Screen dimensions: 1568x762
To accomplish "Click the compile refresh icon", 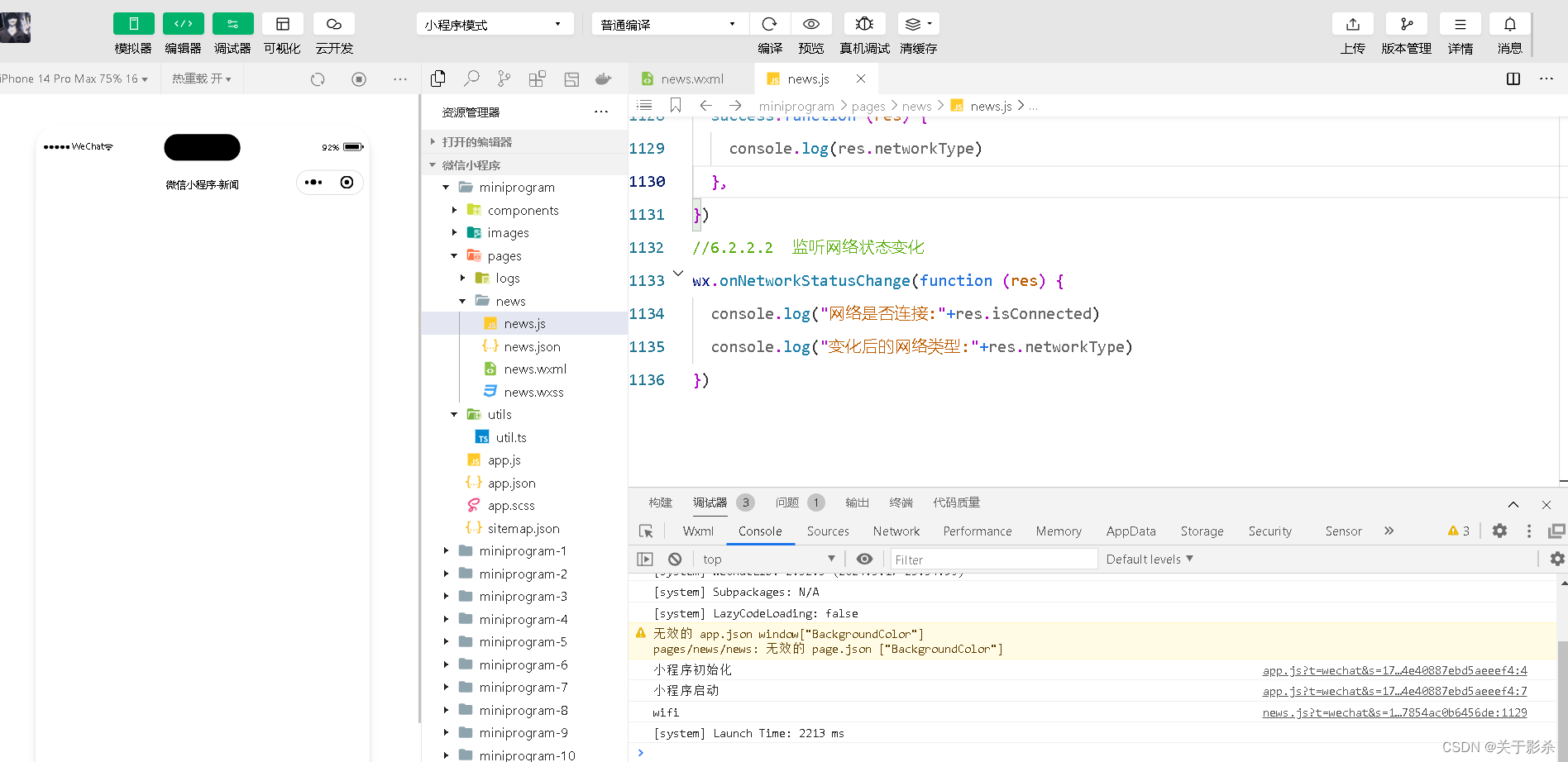I will coord(769,24).
